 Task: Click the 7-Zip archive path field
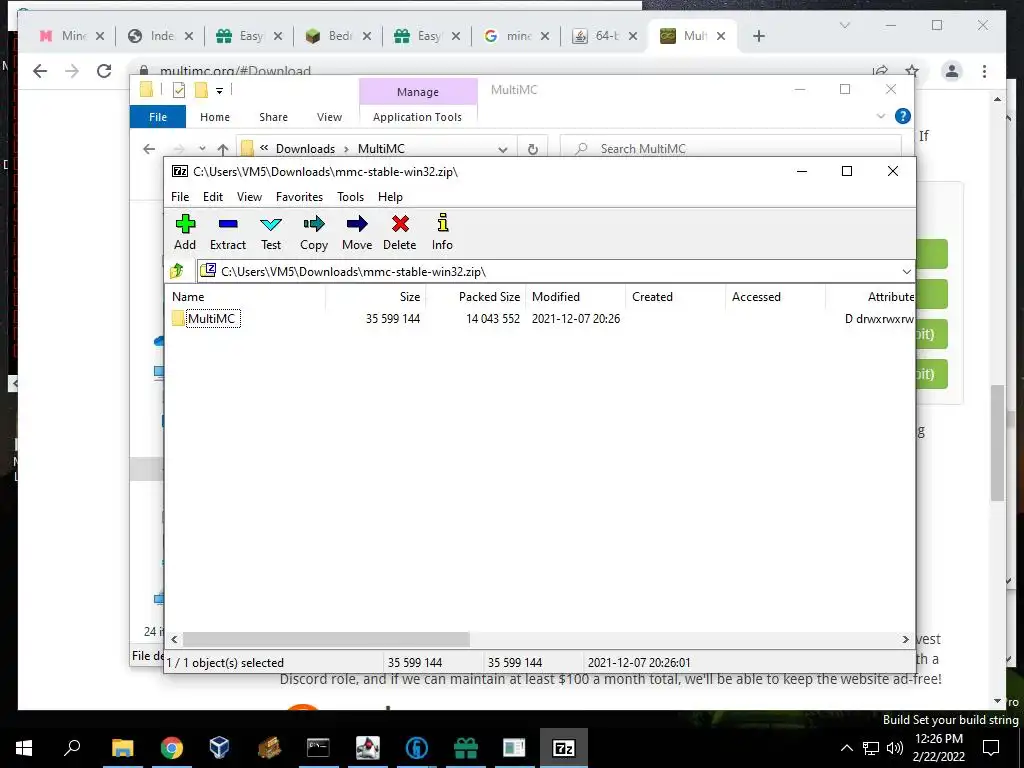coord(549,272)
